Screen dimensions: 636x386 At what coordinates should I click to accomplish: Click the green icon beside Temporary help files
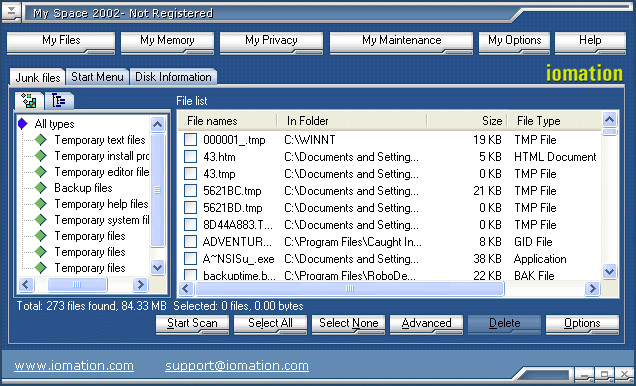click(41, 204)
